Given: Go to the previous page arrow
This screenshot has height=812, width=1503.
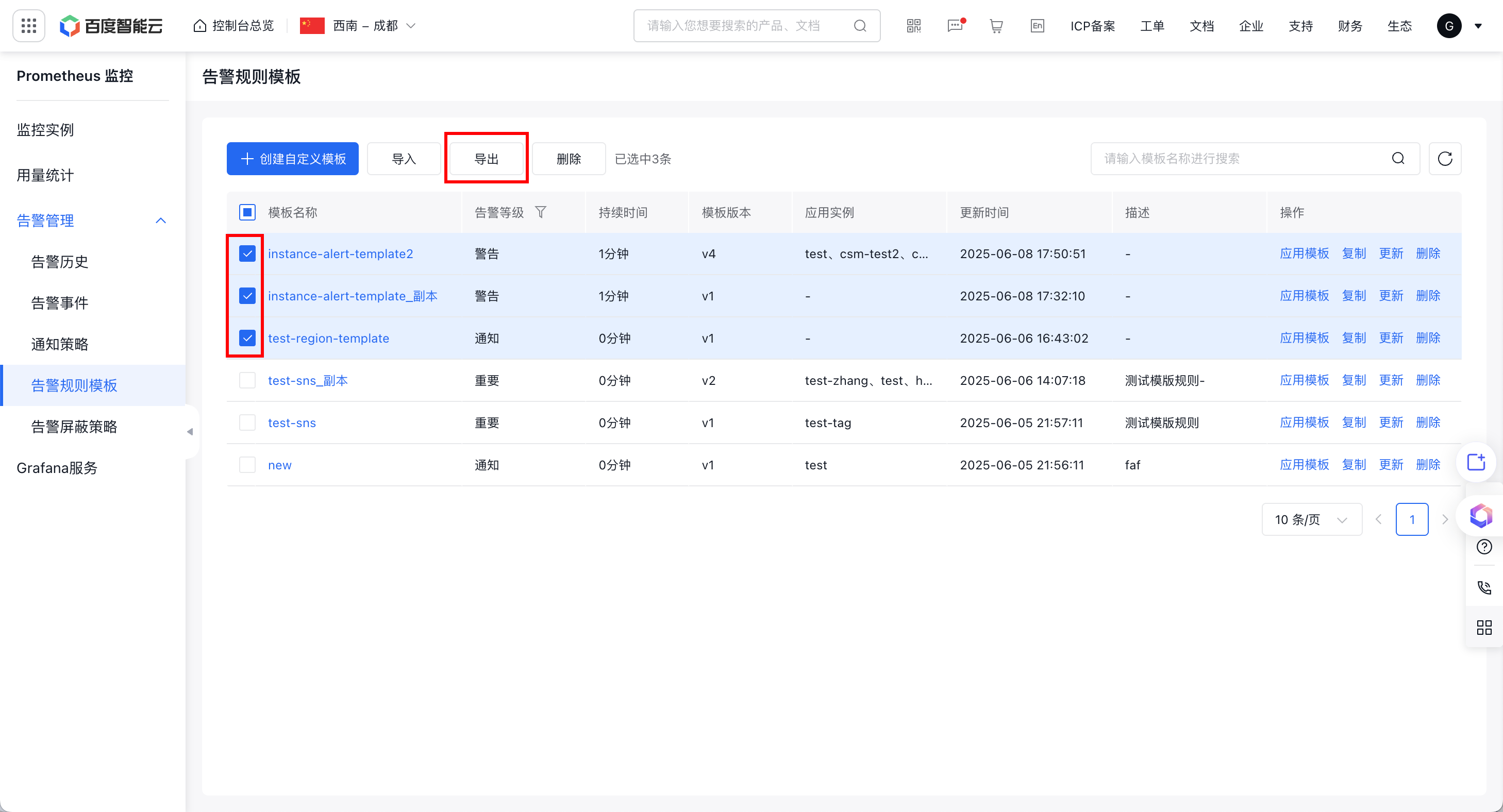Looking at the screenshot, I should tap(1378, 519).
